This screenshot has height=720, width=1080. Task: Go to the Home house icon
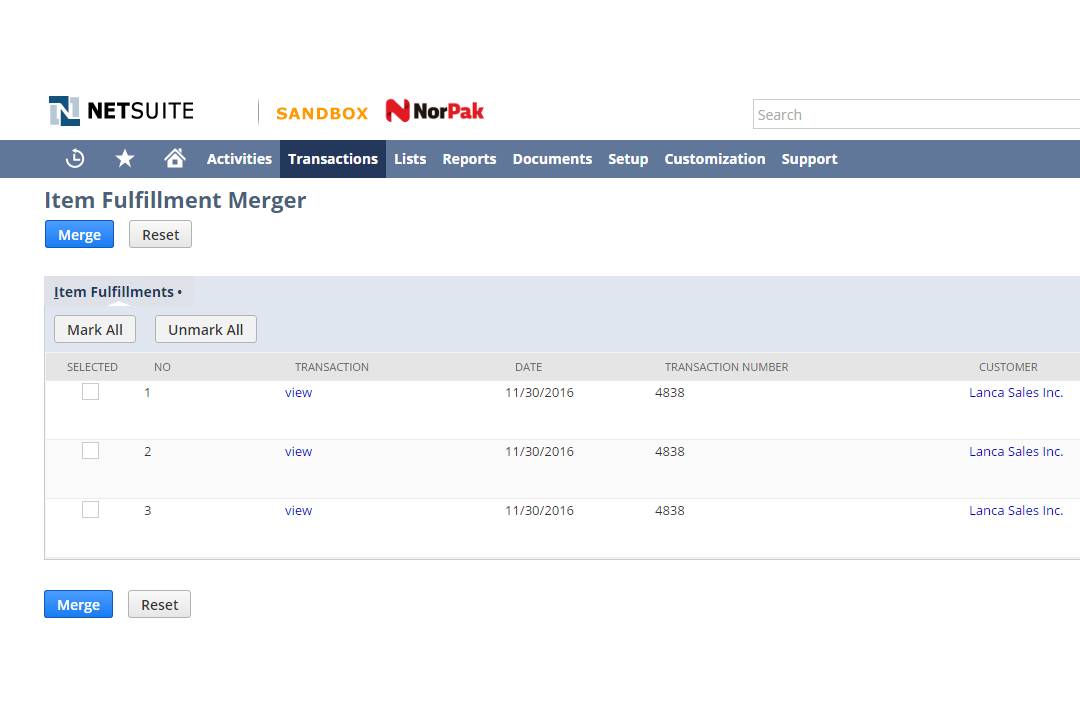point(175,158)
